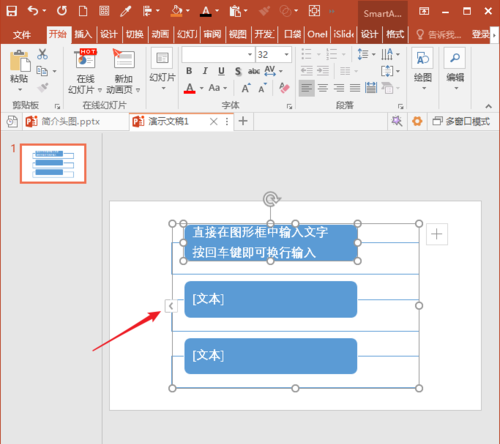
Task: Click the shape fill bucket color icon
Action: pos(176,11)
